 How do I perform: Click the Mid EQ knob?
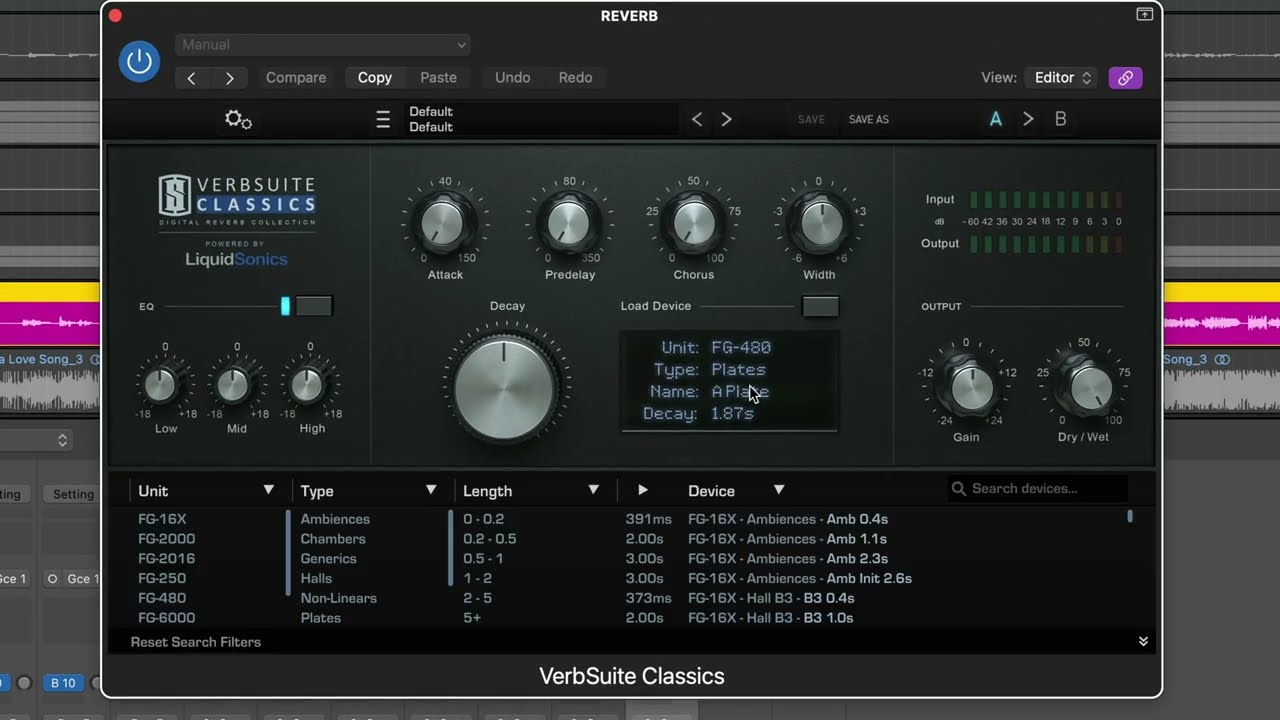point(233,385)
